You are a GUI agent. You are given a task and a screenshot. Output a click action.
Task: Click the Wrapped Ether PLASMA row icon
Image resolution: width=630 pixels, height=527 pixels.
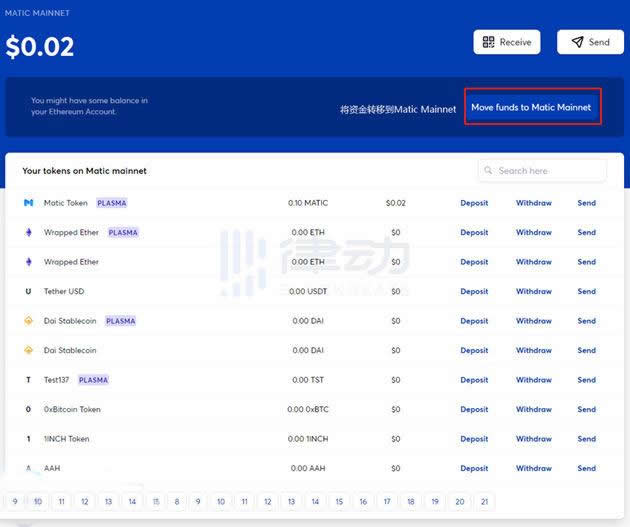coord(29,232)
